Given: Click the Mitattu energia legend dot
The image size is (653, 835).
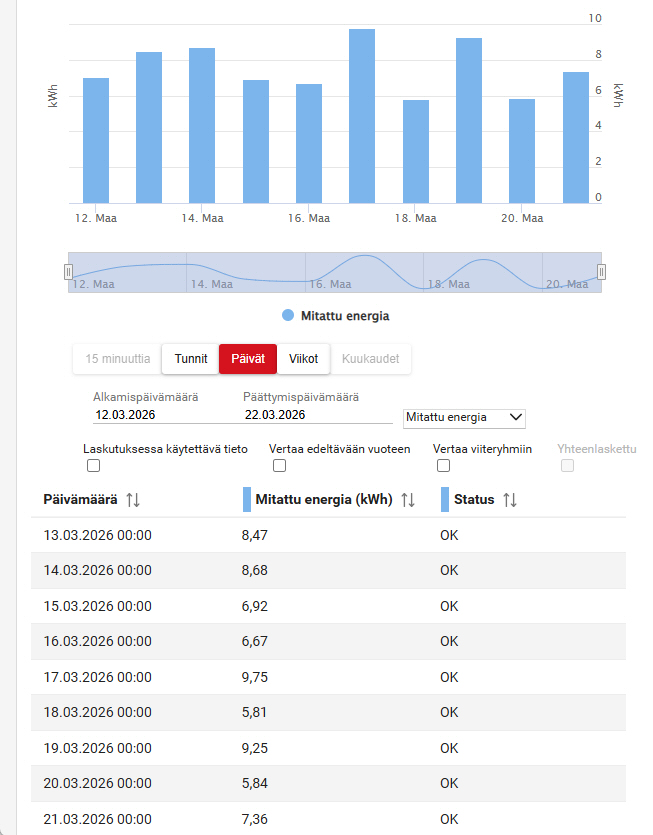Looking at the screenshot, I should point(288,316).
